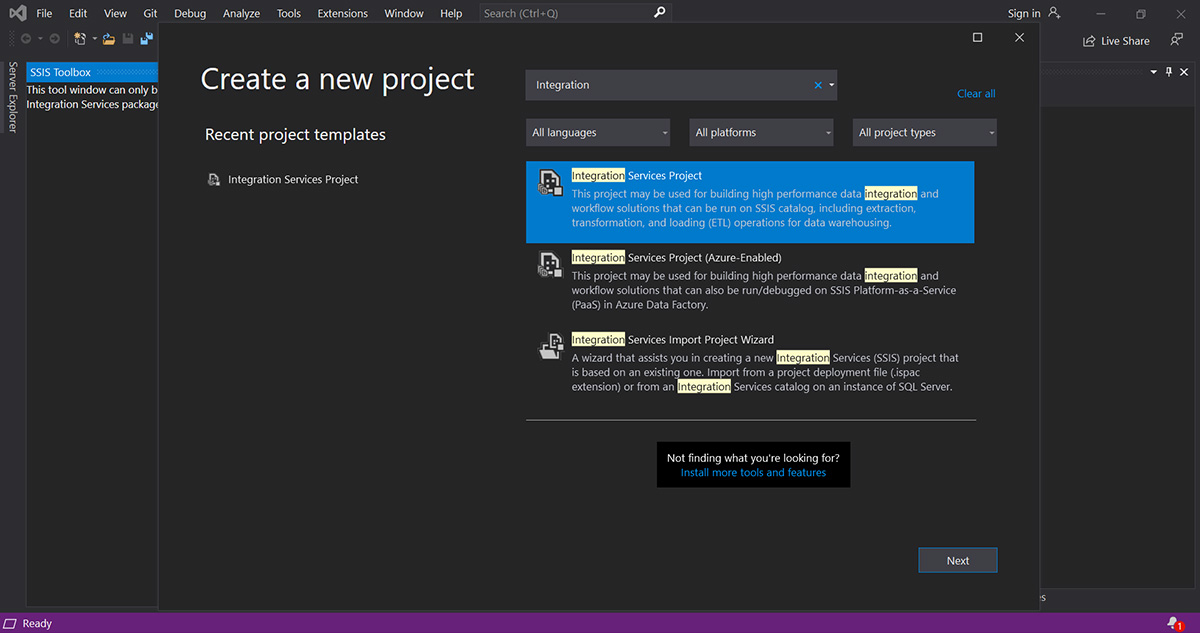The height and width of the screenshot is (633, 1200).
Task: Click the Sign in account icon
Action: (x=1053, y=13)
